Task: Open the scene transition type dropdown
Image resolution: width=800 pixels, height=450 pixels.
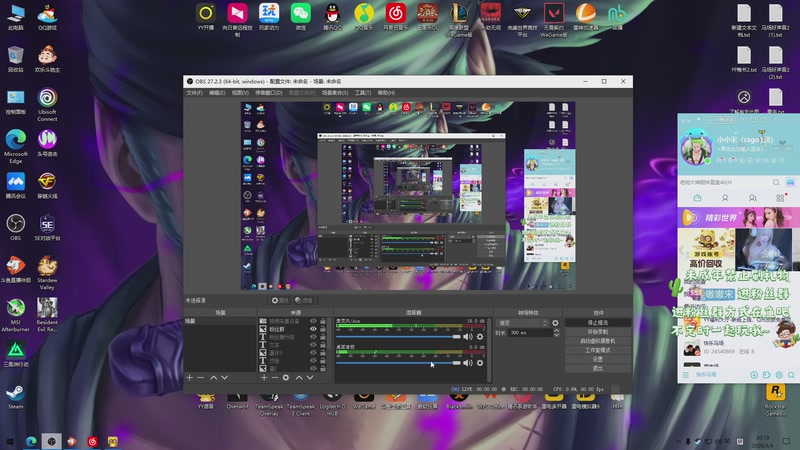Action: click(x=523, y=323)
